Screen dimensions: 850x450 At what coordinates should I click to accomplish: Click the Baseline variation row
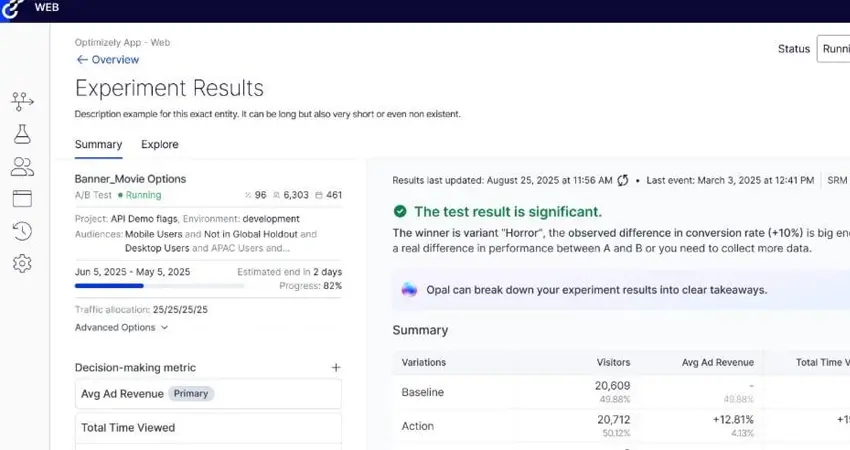621,392
